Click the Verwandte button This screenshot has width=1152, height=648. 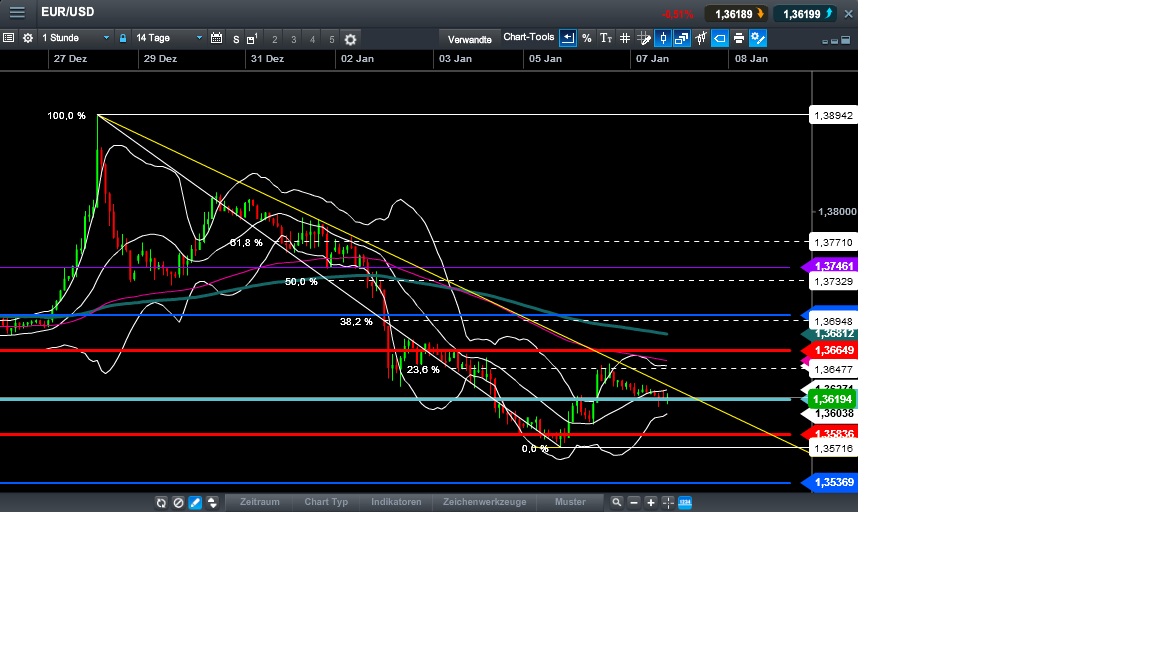coord(468,38)
